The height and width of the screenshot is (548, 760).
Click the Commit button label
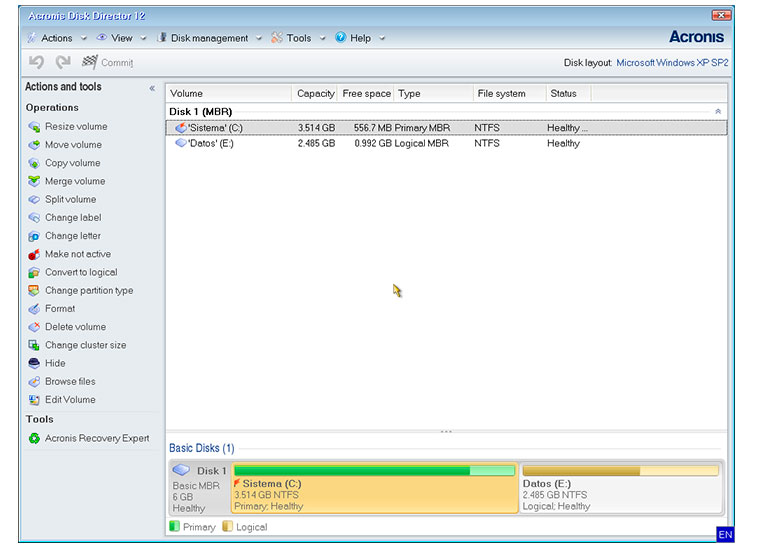pyautogui.click(x=117, y=63)
